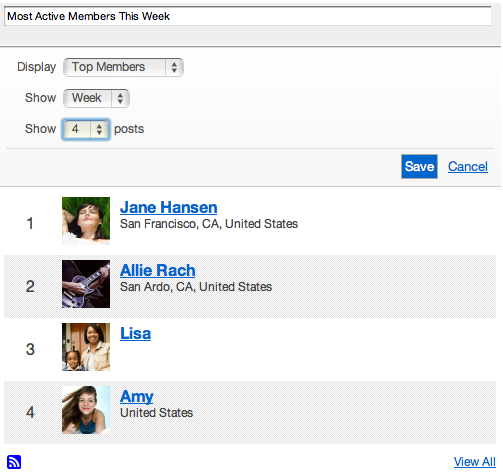The image size is (503, 474).
Task: Open the Display dropdown showing Top Members
Action: (x=123, y=67)
